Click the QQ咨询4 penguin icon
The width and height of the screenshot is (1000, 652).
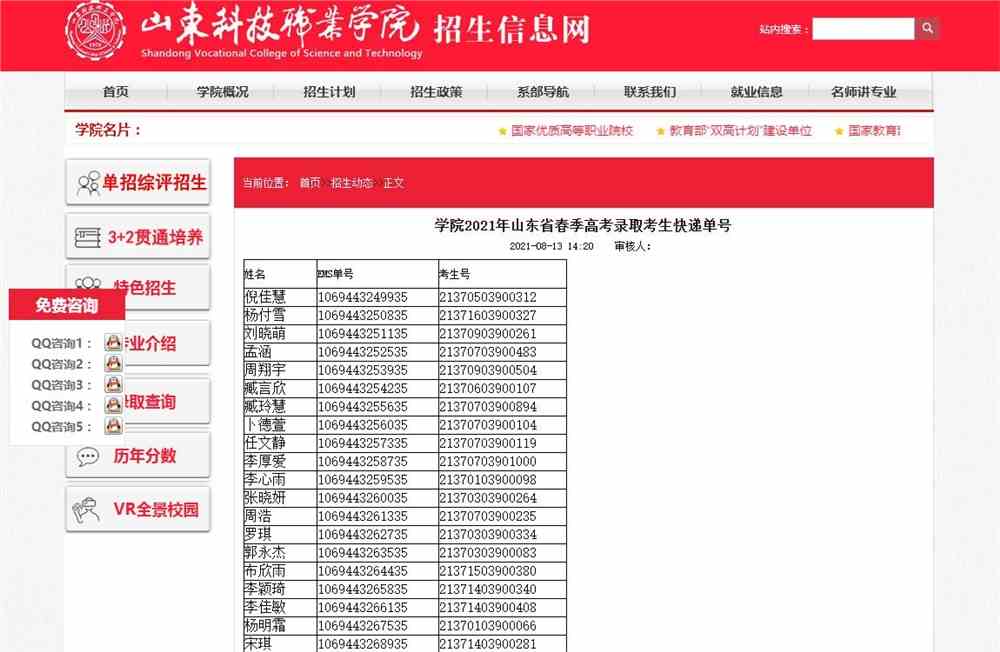(114, 405)
